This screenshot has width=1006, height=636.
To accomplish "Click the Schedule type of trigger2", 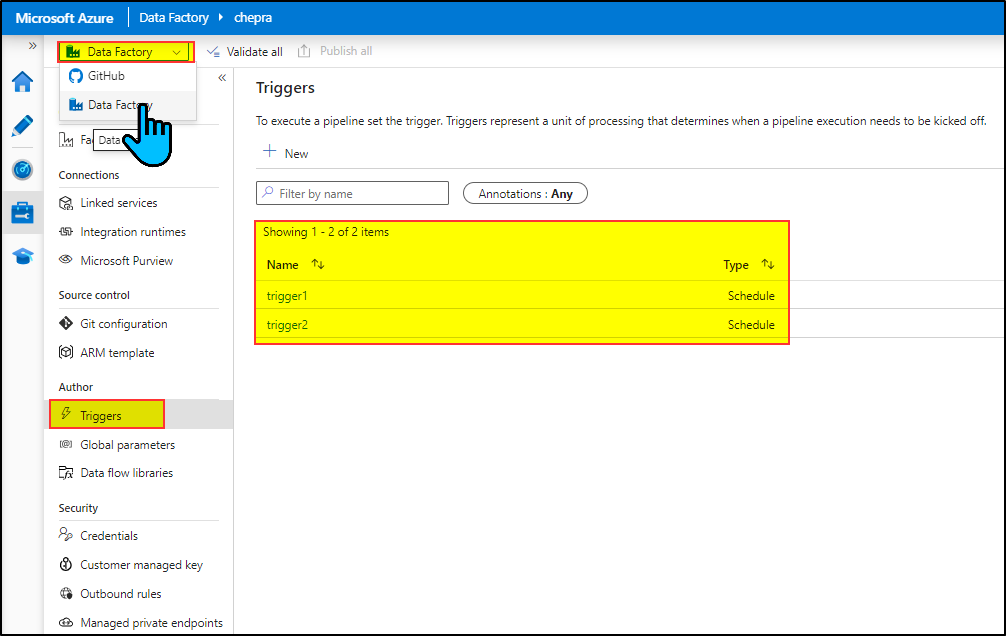I will (x=751, y=325).
